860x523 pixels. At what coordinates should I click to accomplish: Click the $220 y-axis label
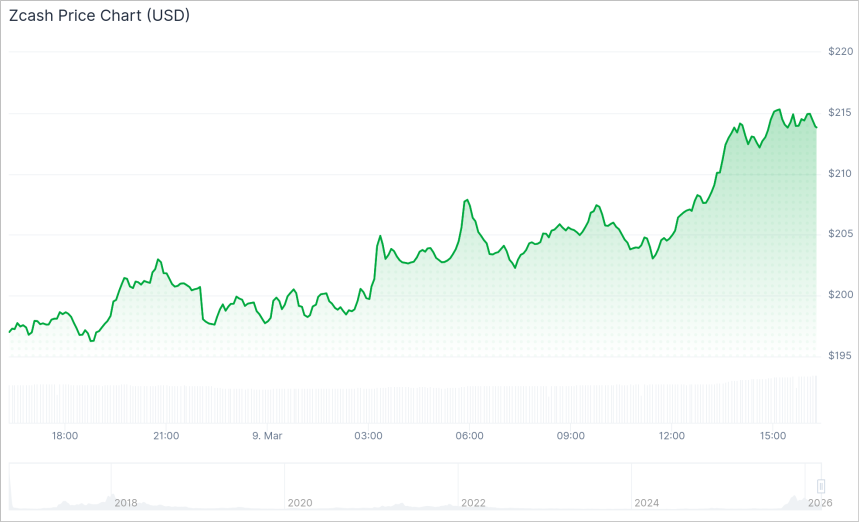[x=840, y=51]
